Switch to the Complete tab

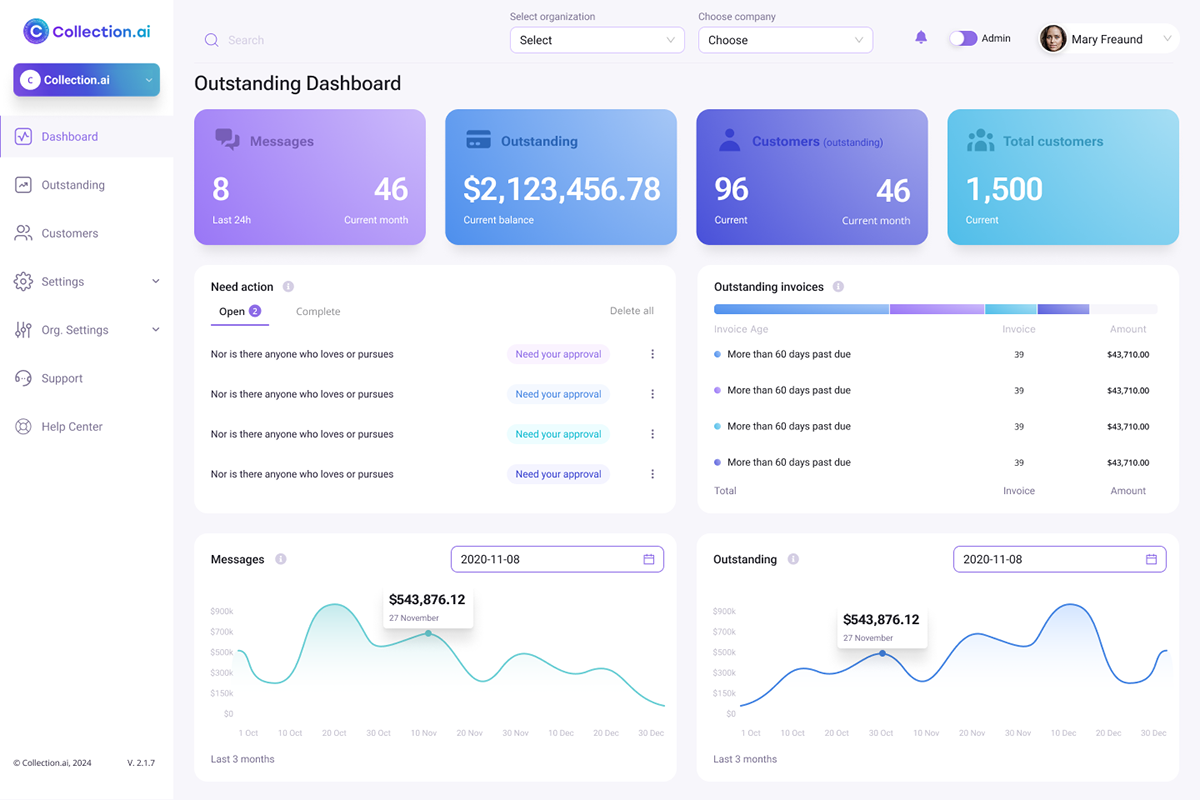tap(318, 312)
